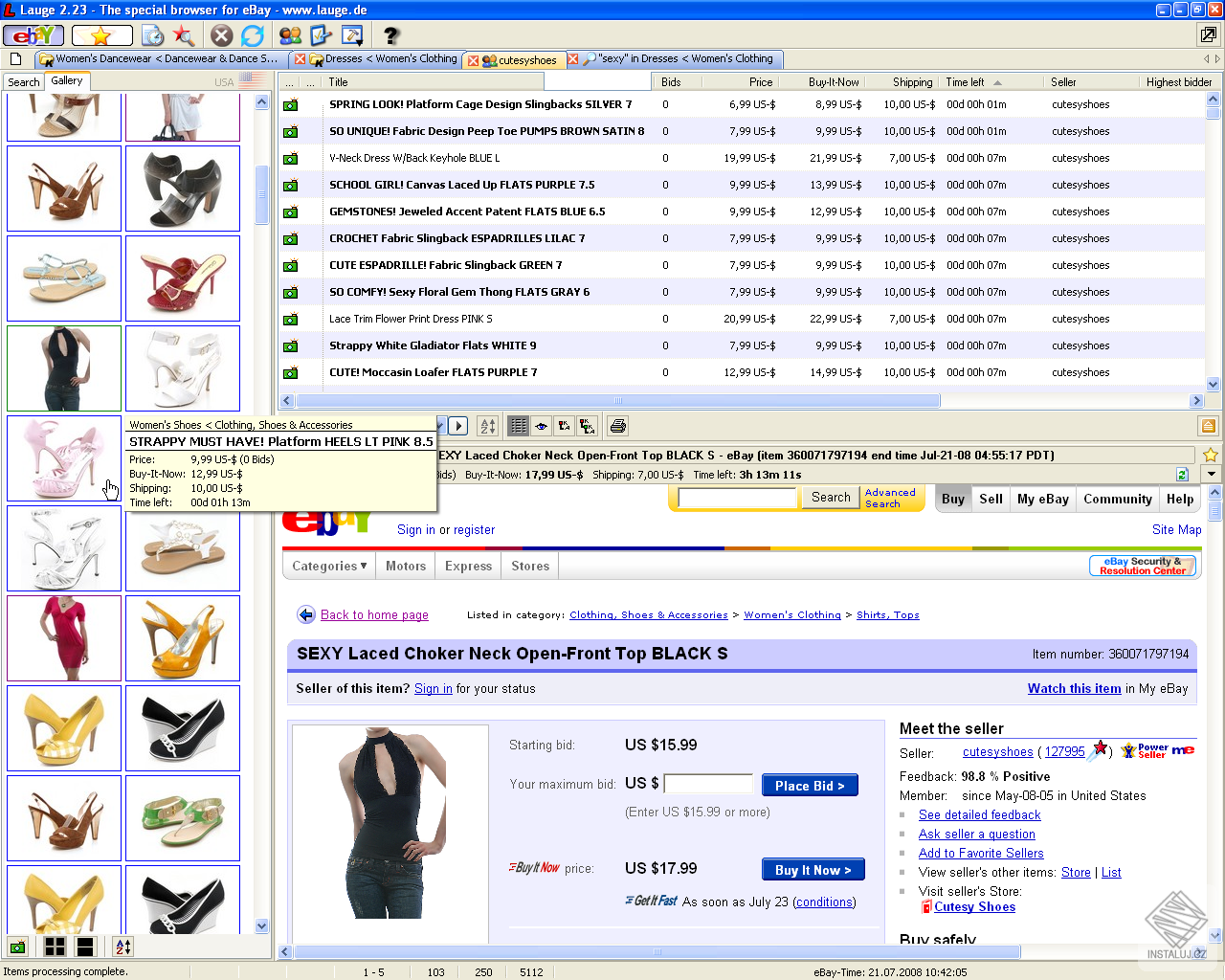Viewport: 1225px width, 980px height.
Task: Click the Place Bid button
Action: point(810,786)
